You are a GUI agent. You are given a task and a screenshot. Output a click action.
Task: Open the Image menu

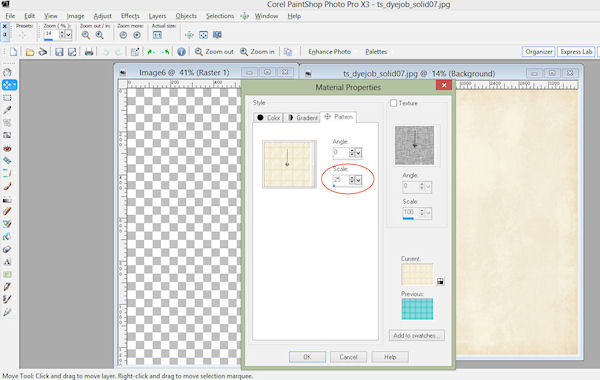point(75,16)
